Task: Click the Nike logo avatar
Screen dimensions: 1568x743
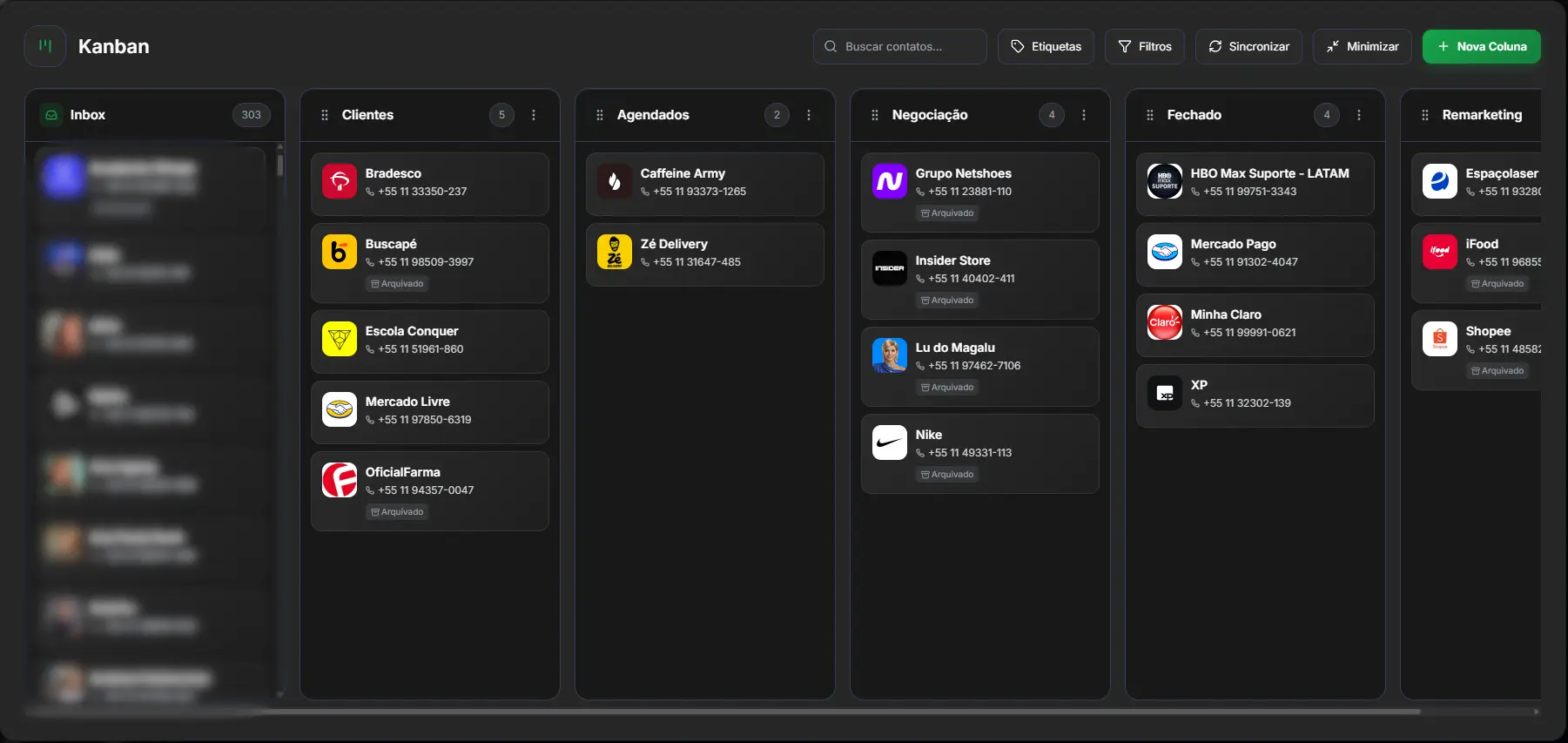Action: coord(890,442)
